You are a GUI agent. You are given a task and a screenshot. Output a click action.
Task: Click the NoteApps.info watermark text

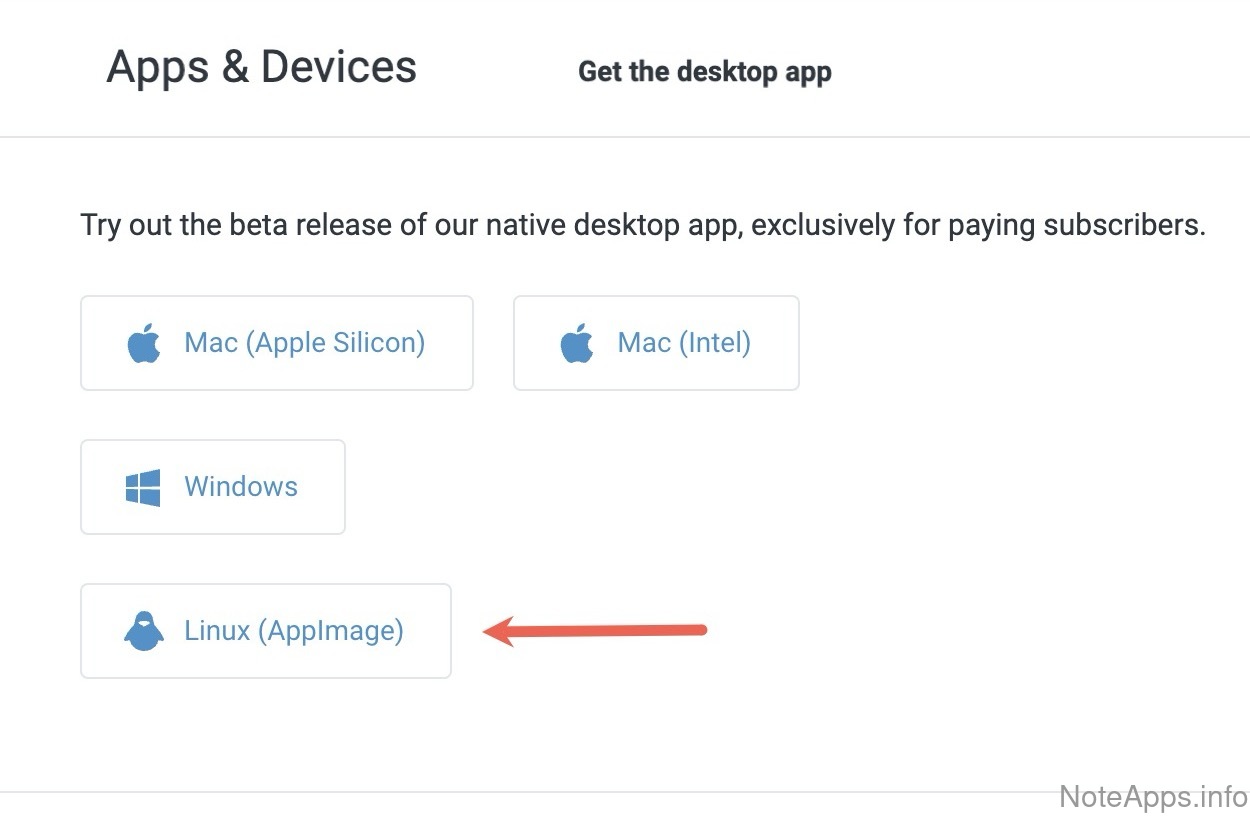coord(1153,797)
